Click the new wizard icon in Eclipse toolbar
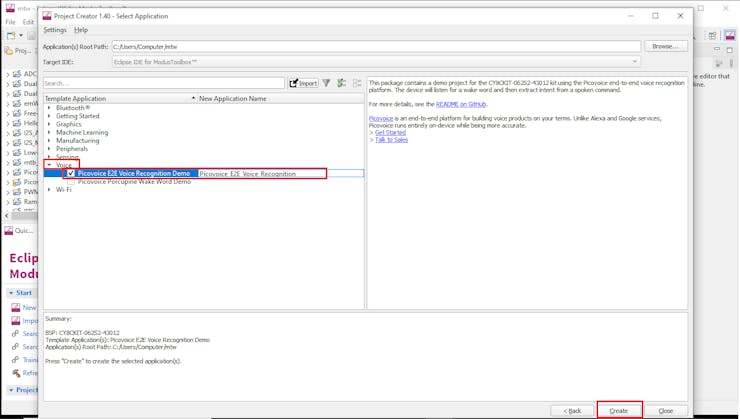 (x=11, y=35)
